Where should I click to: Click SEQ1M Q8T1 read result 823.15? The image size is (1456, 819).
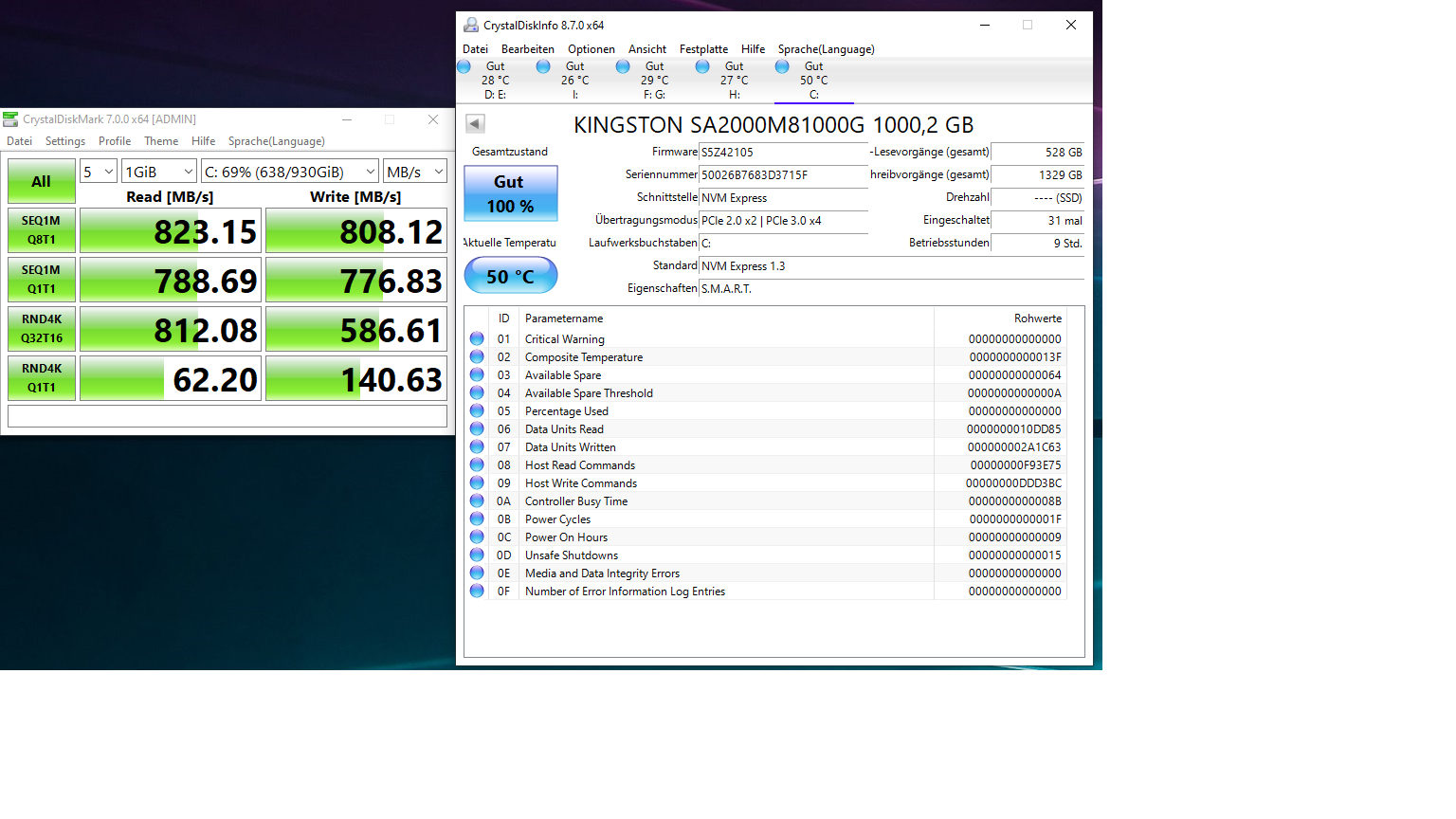(x=171, y=230)
